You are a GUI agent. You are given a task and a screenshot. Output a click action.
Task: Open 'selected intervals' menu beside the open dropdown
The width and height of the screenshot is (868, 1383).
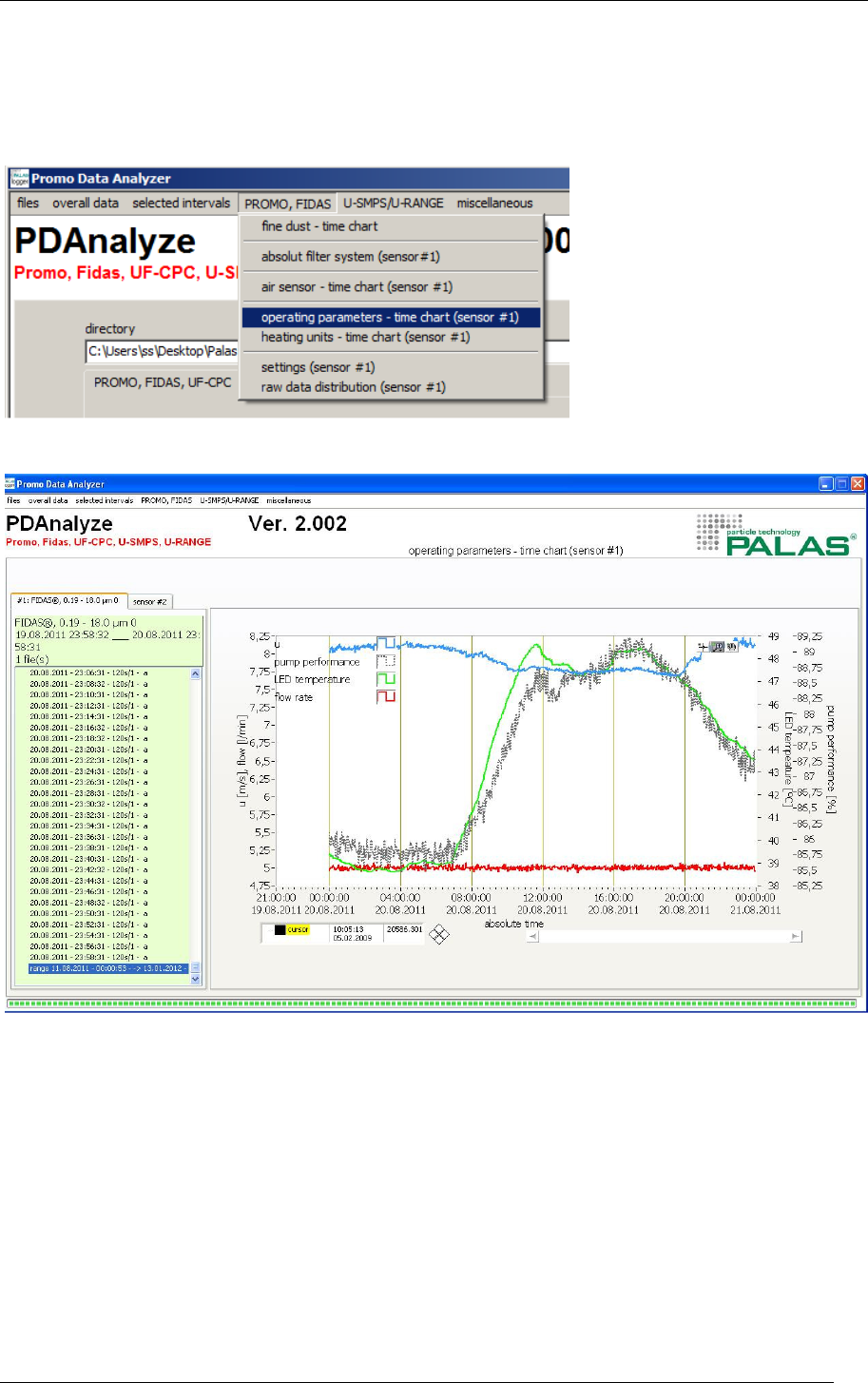coord(181,203)
